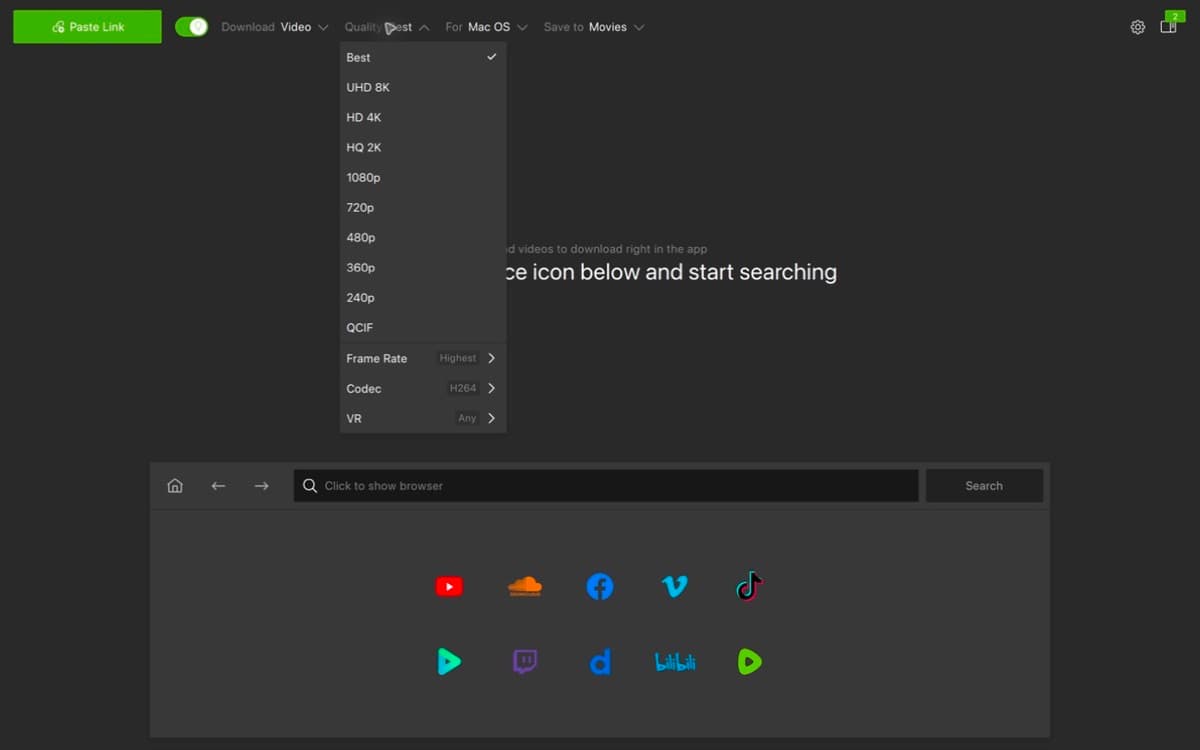
Task: Open the teal play icon before Twitch
Action: 449,661
